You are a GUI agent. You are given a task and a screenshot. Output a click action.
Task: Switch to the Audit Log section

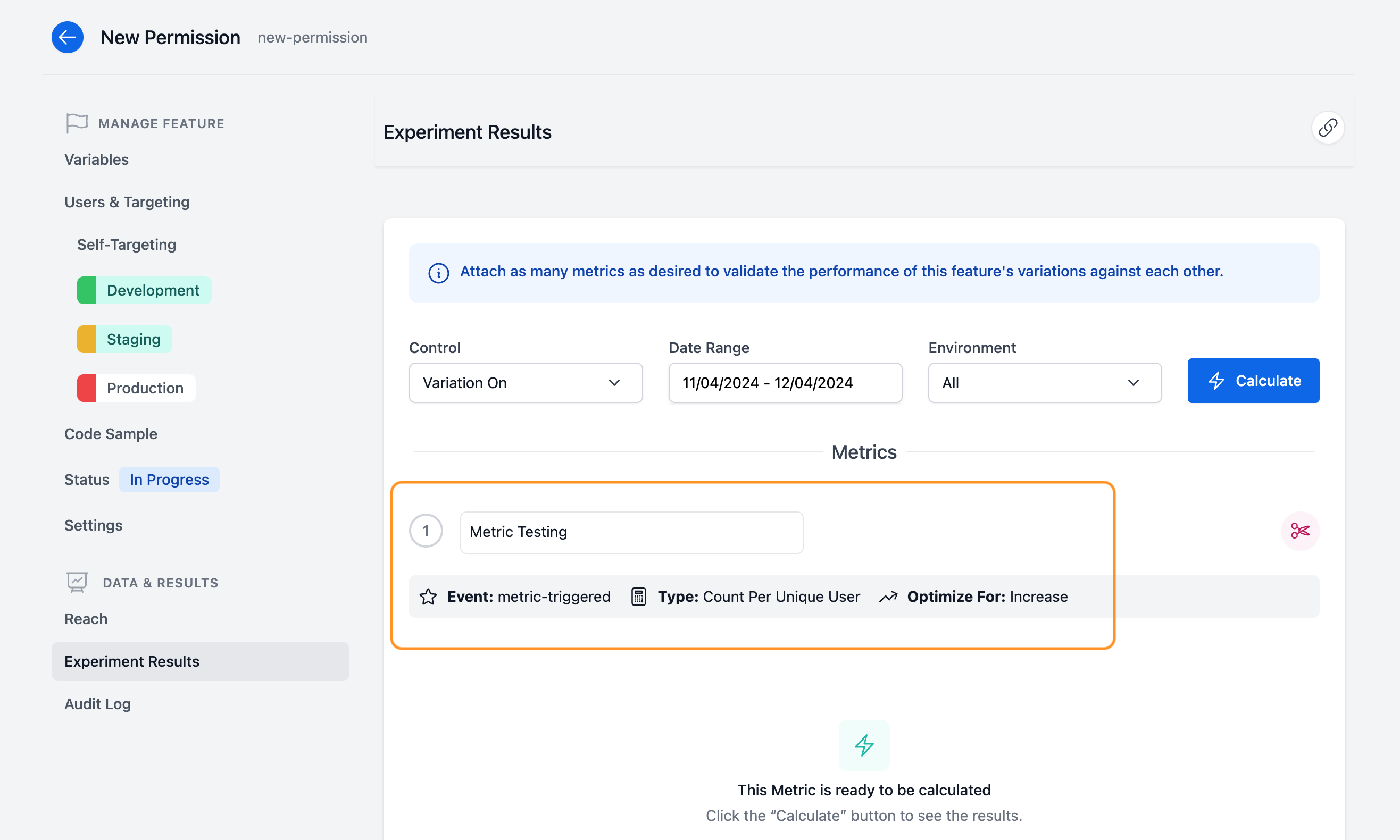(x=97, y=703)
